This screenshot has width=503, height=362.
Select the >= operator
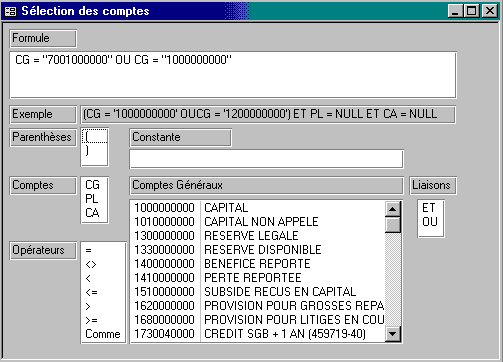[103, 320]
